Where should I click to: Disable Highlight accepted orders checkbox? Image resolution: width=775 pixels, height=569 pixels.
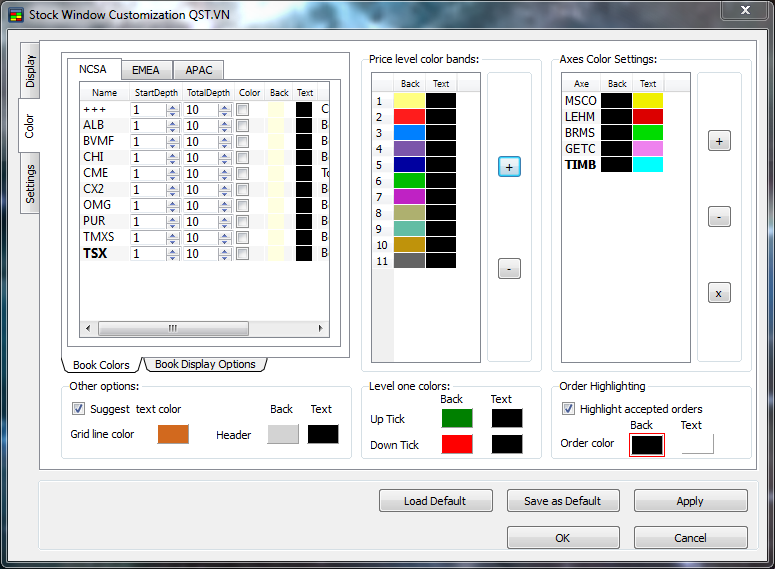(x=569, y=409)
